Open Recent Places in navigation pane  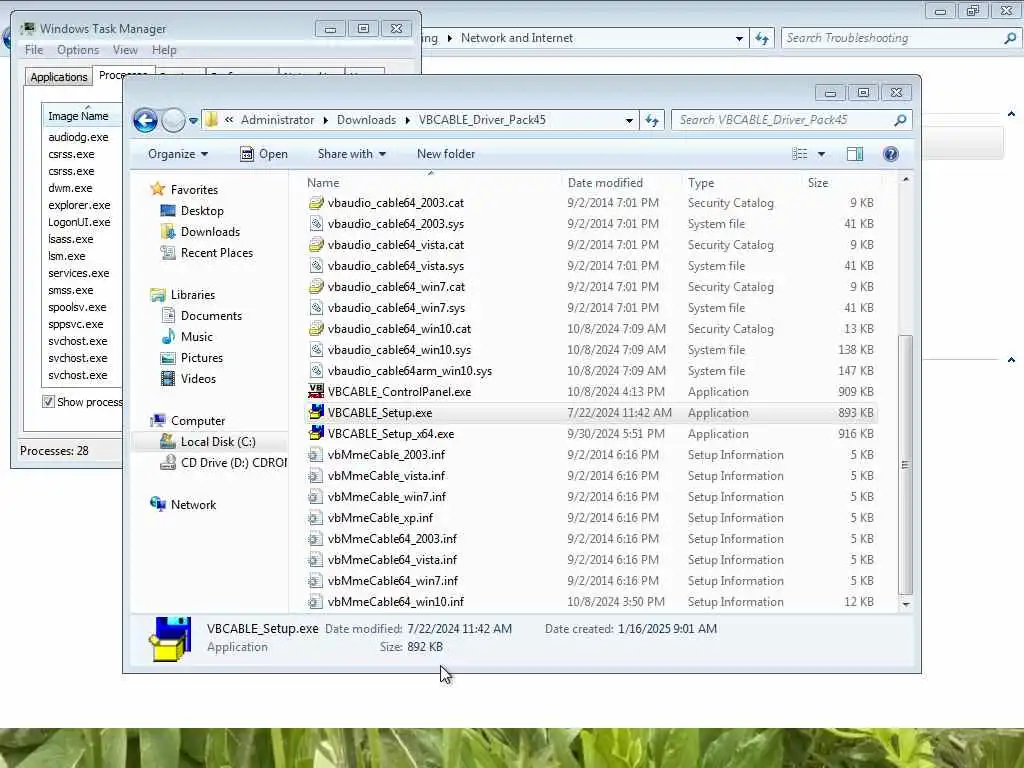[x=216, y=253]
